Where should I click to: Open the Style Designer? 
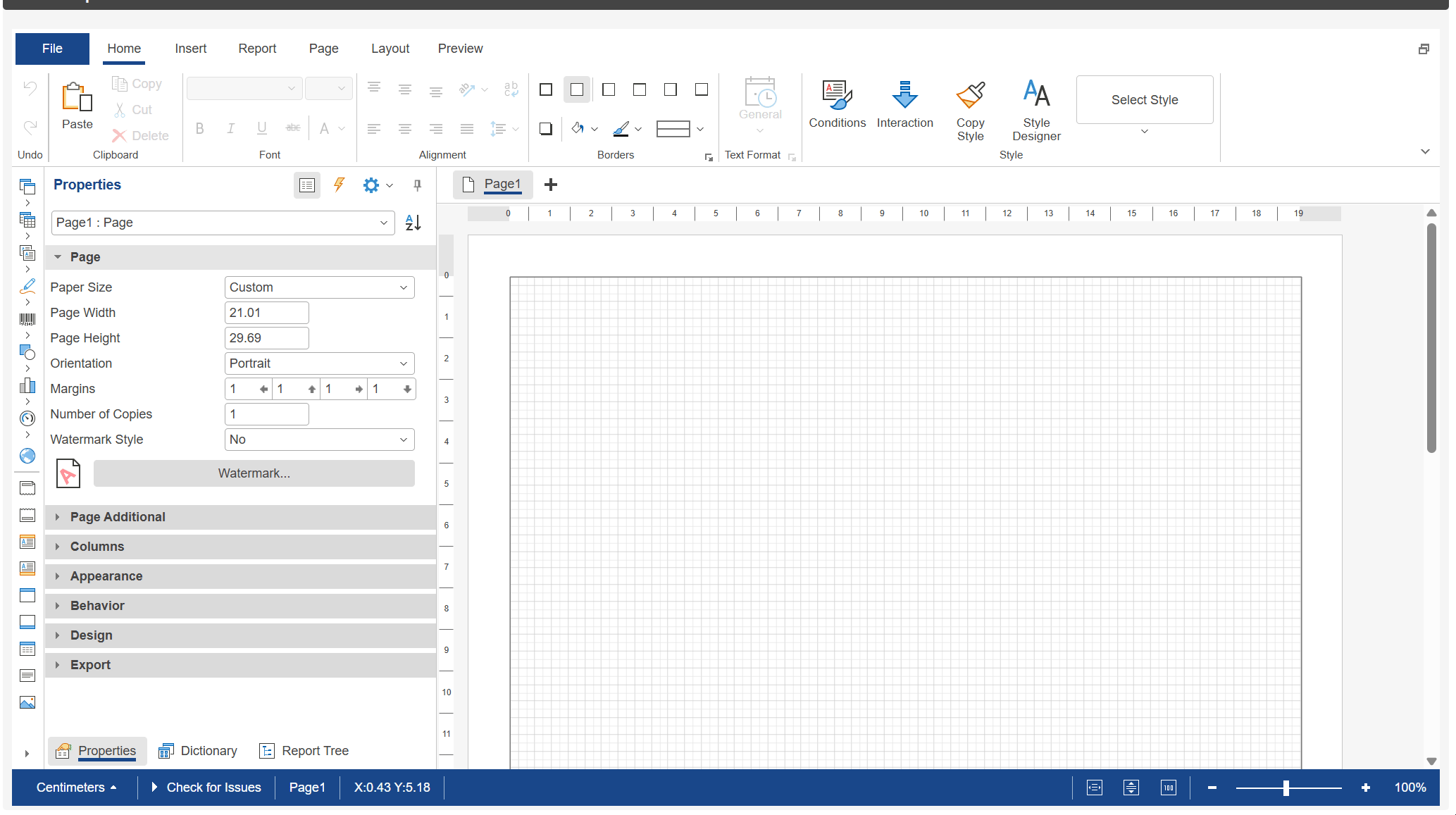click(1036, 96)
